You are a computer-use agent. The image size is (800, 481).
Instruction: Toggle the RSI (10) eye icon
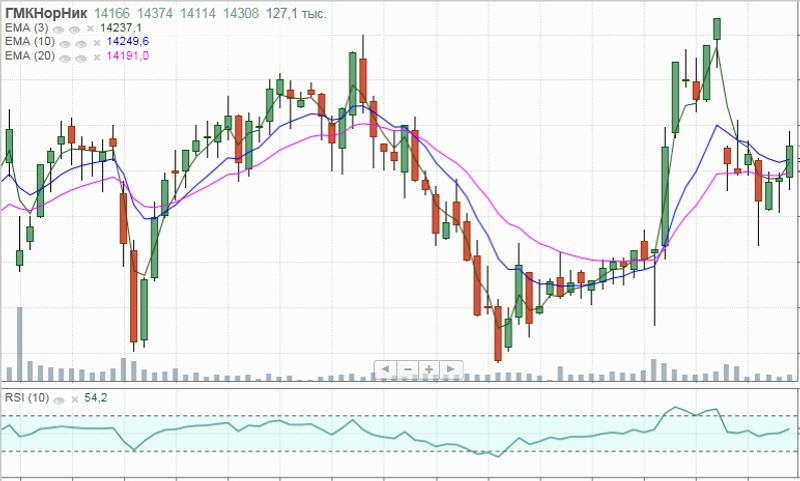click(59, 400)
